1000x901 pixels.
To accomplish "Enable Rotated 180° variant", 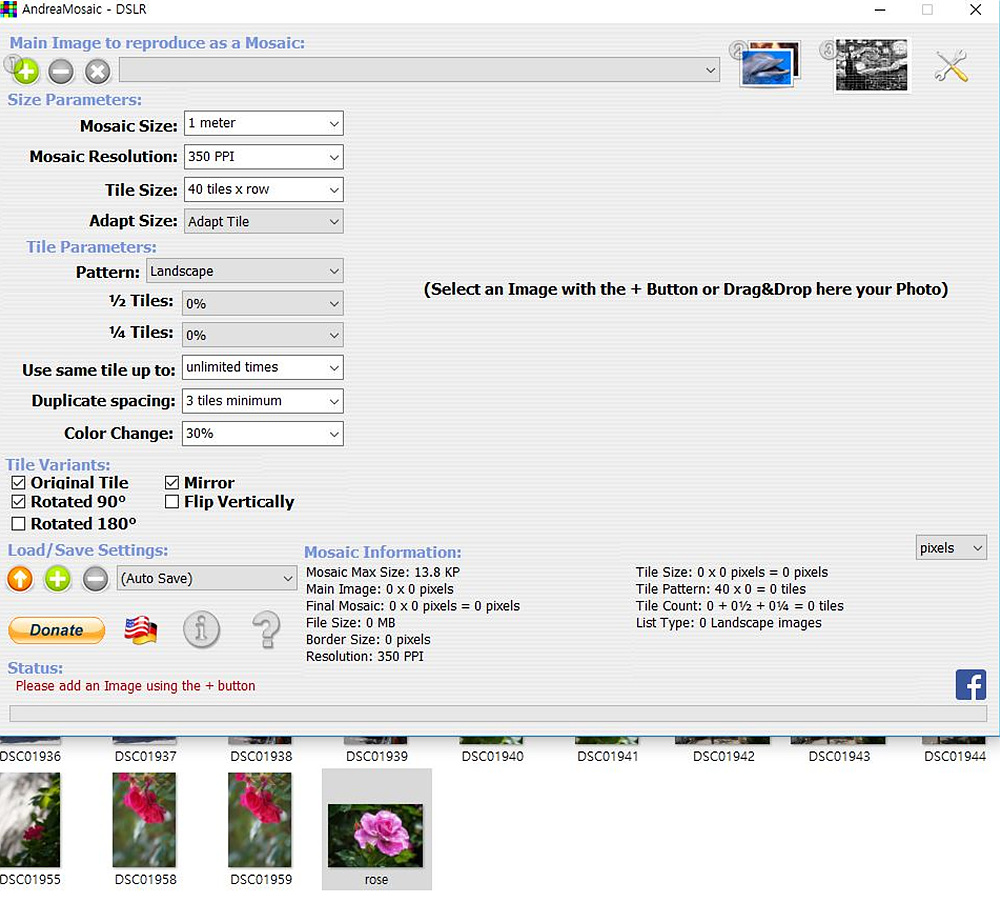I will coord(18,524).
